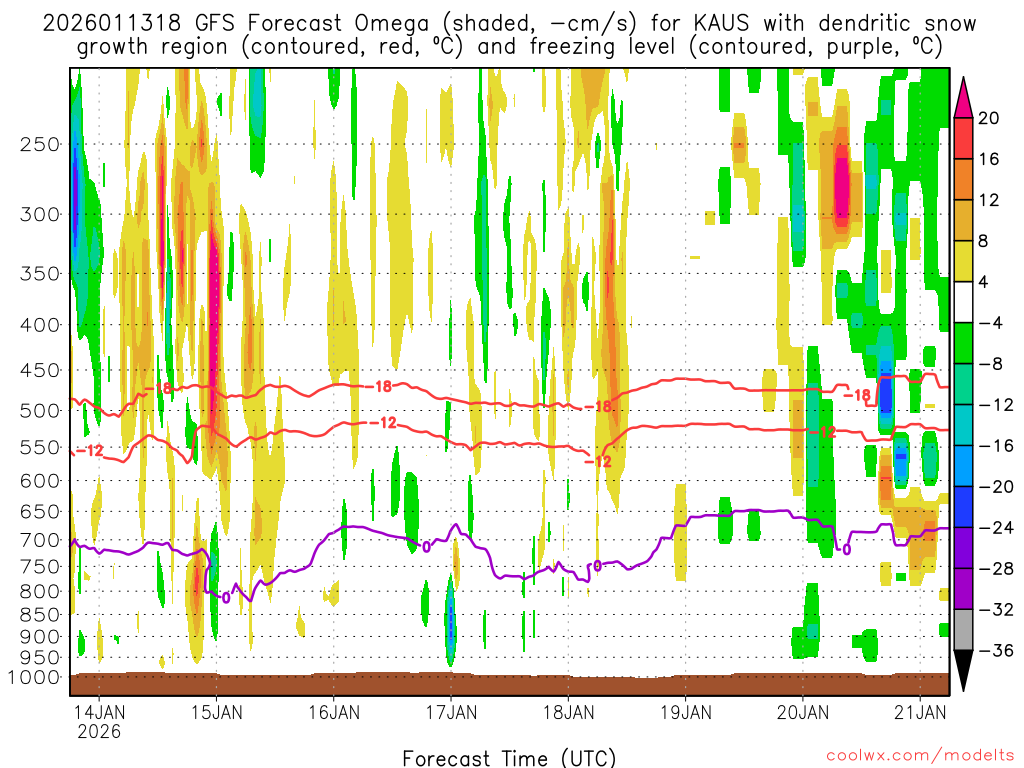This screenshot has width=1024, height=768.
Task: Click the 15JAN time axis label
Action: [x=217, y=712]
